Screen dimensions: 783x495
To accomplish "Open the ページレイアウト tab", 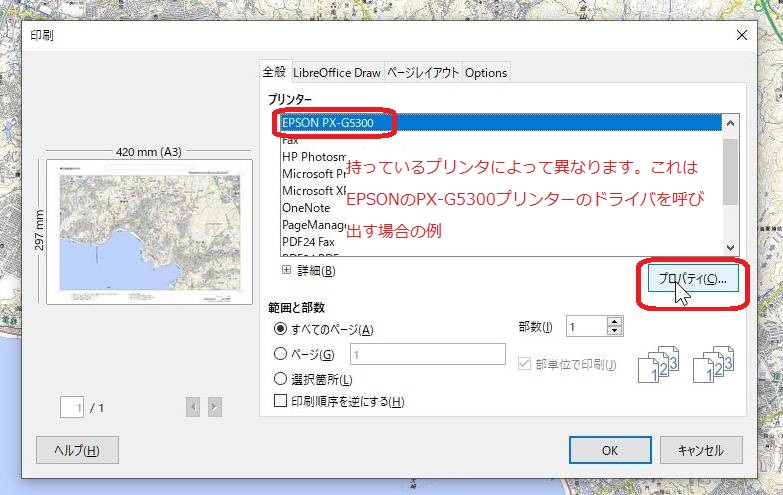I will [x=423, y=72].
